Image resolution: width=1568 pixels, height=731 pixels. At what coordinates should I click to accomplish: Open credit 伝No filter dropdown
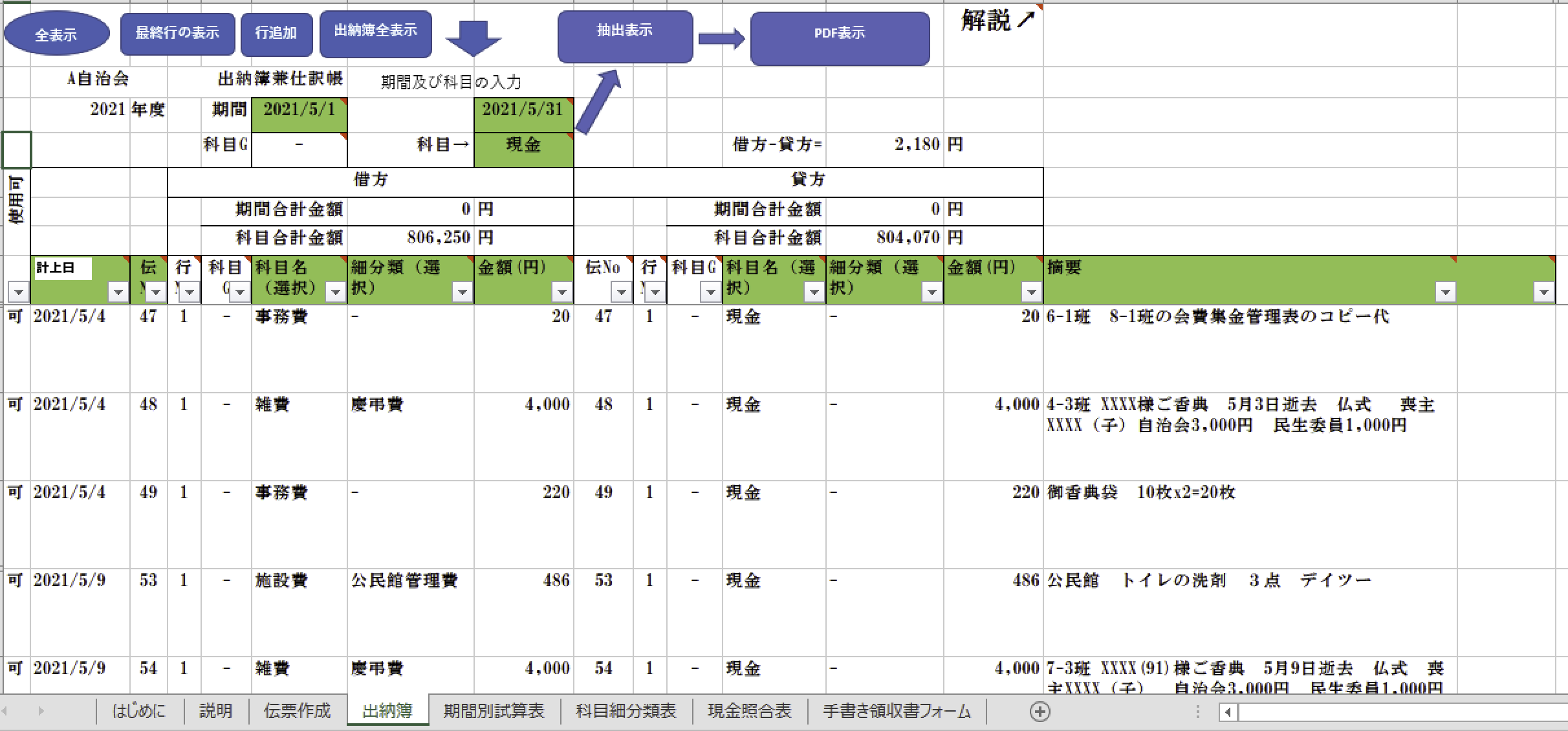coord(621,292)
